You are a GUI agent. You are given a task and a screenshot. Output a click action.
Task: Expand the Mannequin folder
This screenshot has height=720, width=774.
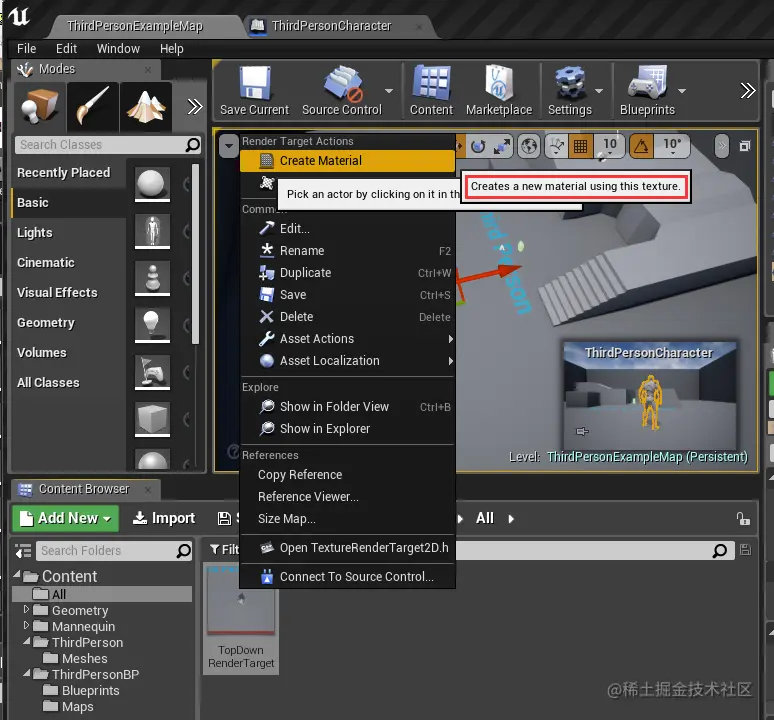coord(26,626)
